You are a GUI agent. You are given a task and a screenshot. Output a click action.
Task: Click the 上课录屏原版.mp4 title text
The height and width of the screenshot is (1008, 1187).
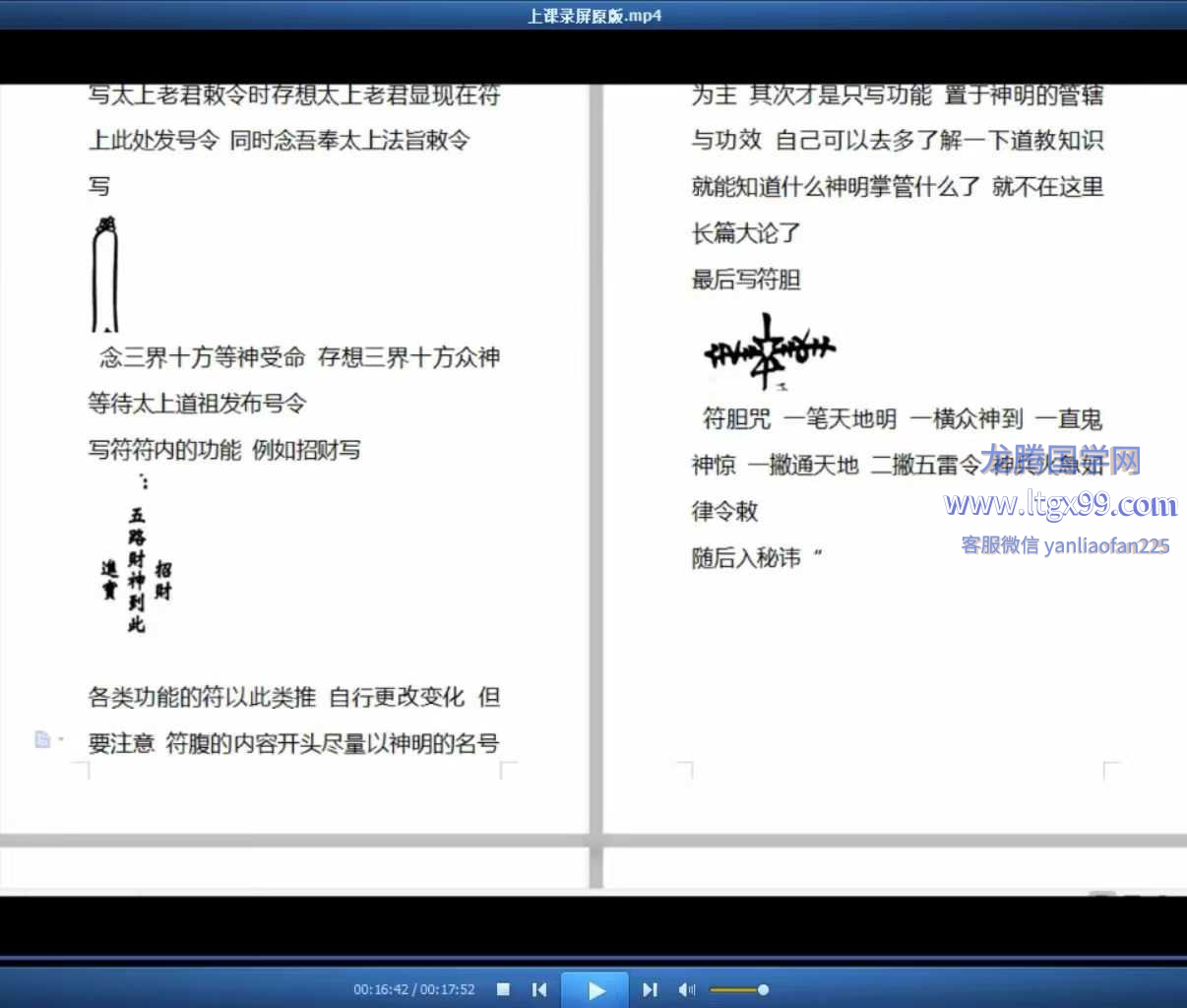point(593,15)
